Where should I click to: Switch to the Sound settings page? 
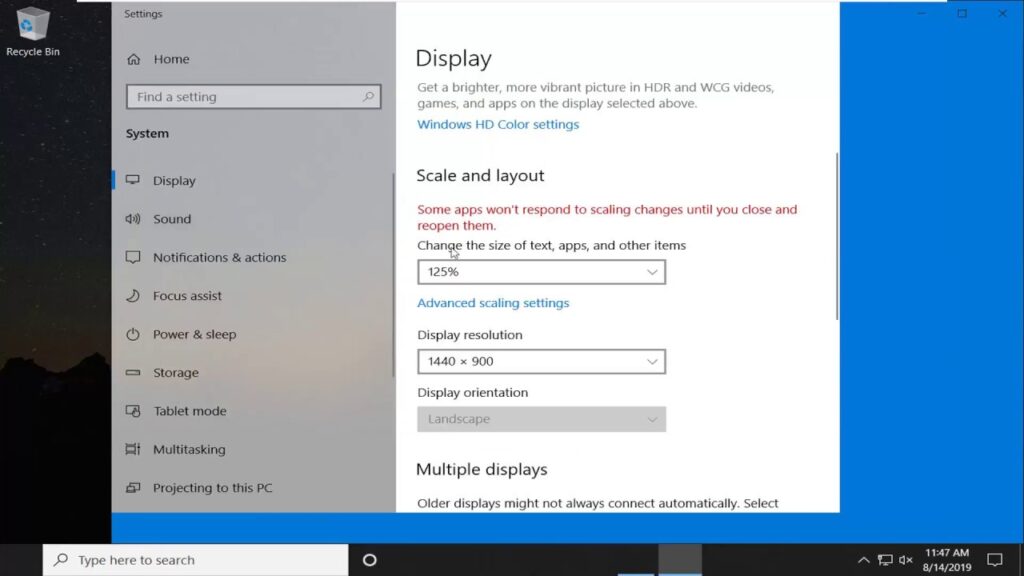coord(171,219)
